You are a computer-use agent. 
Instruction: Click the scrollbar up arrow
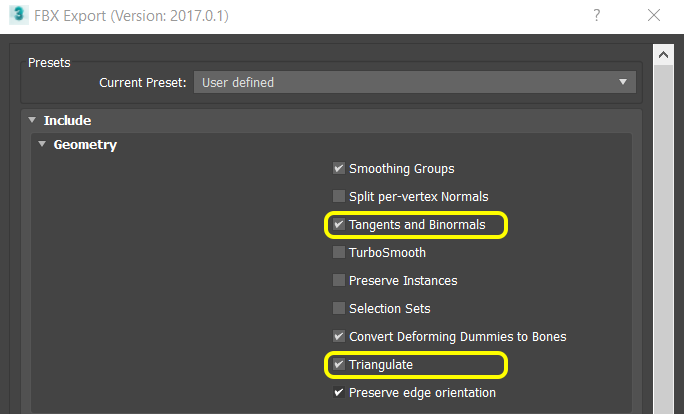[x=661, y=52]
